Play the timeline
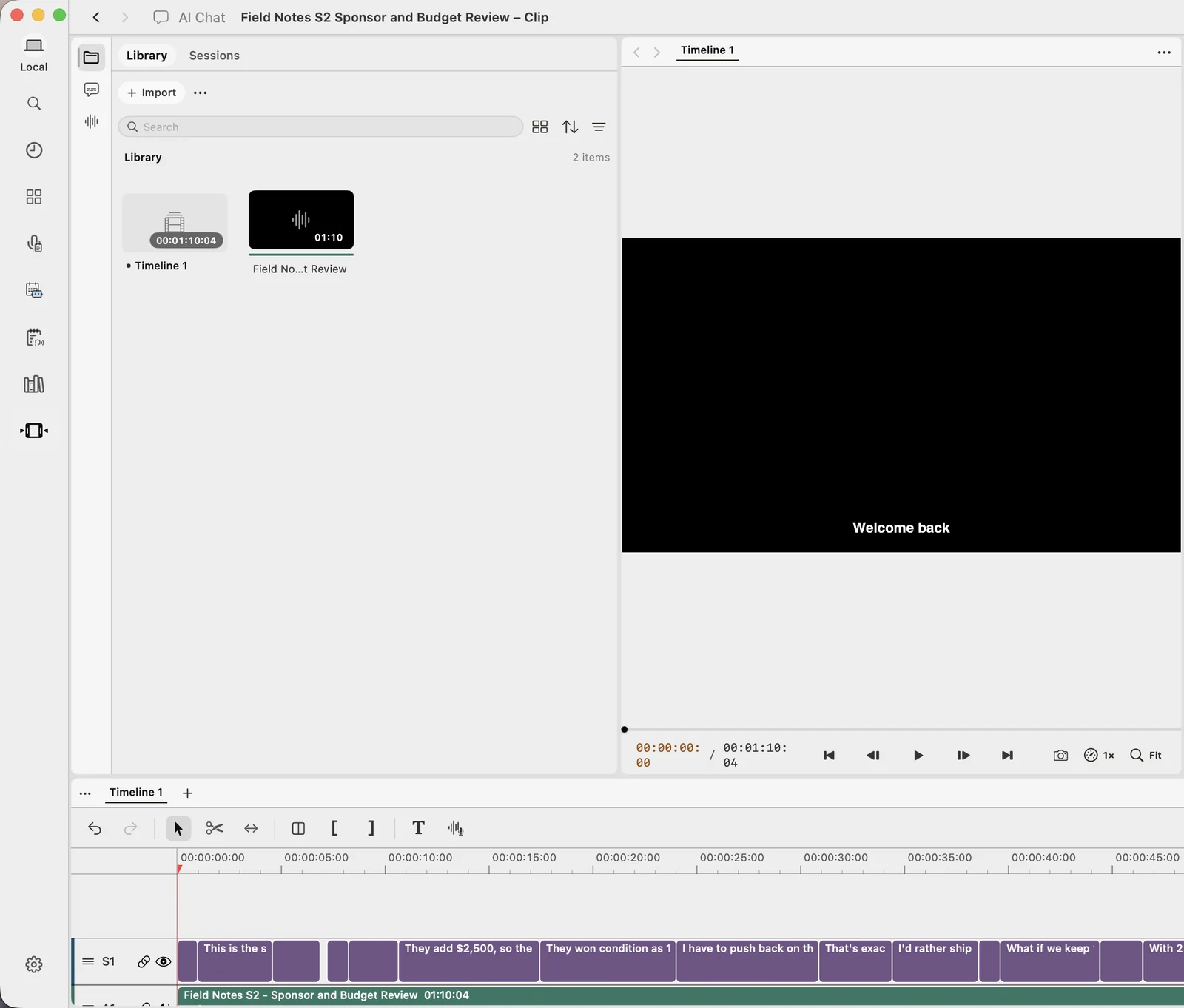 (918, 756)
